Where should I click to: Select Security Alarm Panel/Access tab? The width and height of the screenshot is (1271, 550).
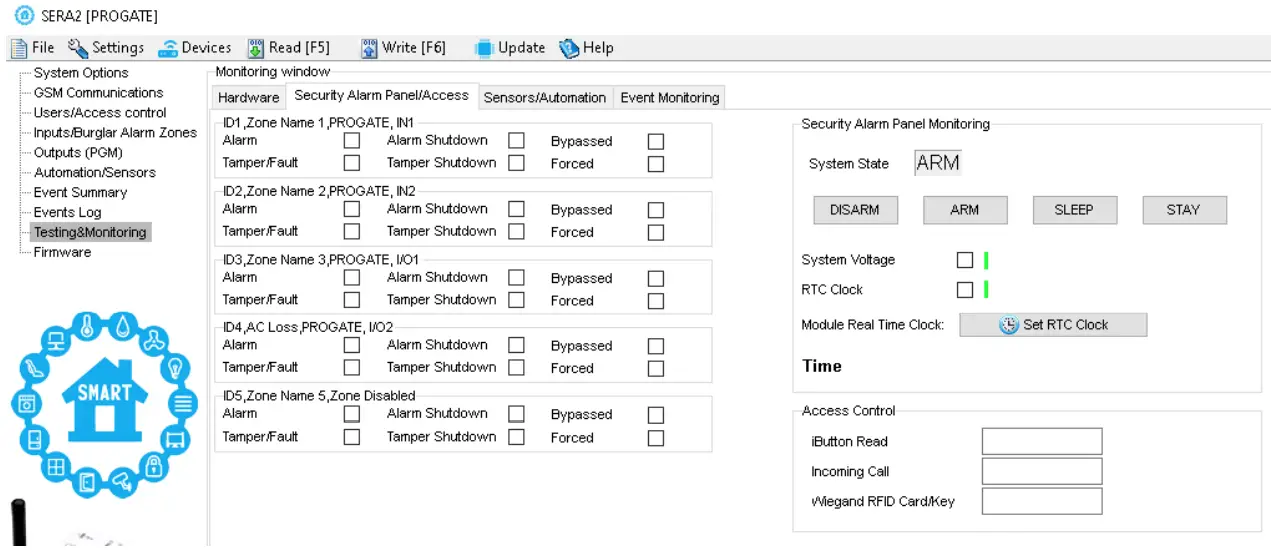[382, 95]
